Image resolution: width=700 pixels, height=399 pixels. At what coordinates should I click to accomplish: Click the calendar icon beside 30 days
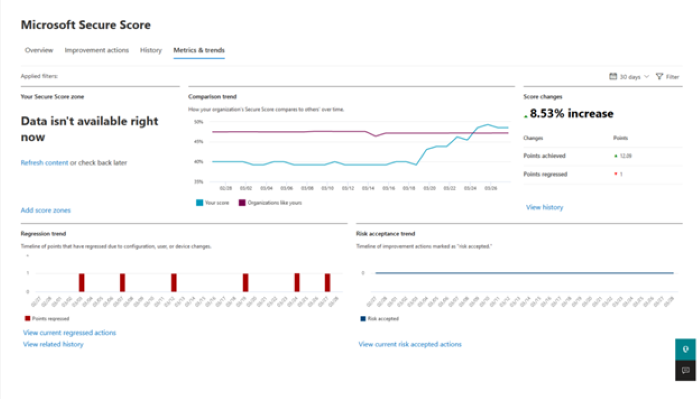613,76
